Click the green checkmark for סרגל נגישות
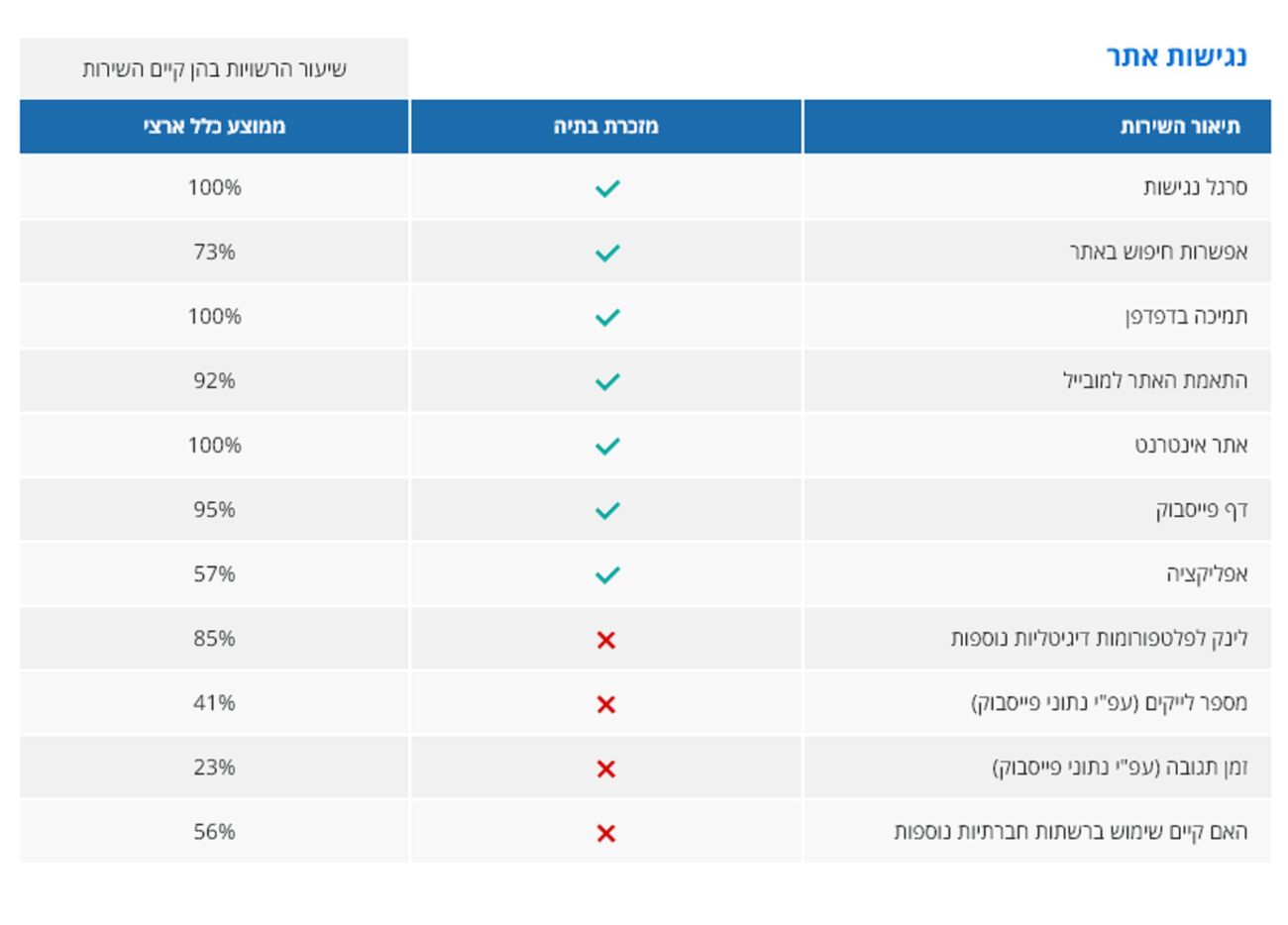1288x925 pixels. [607, 188]
